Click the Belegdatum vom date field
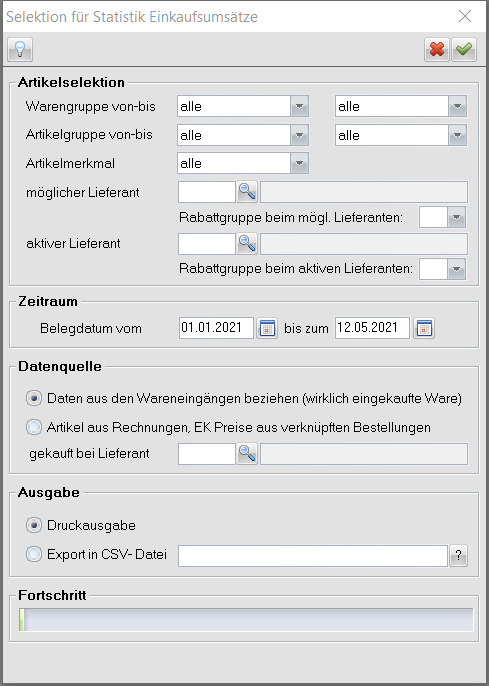The height and width of the screenshot is (686, 489). click(x=216, y=328)
